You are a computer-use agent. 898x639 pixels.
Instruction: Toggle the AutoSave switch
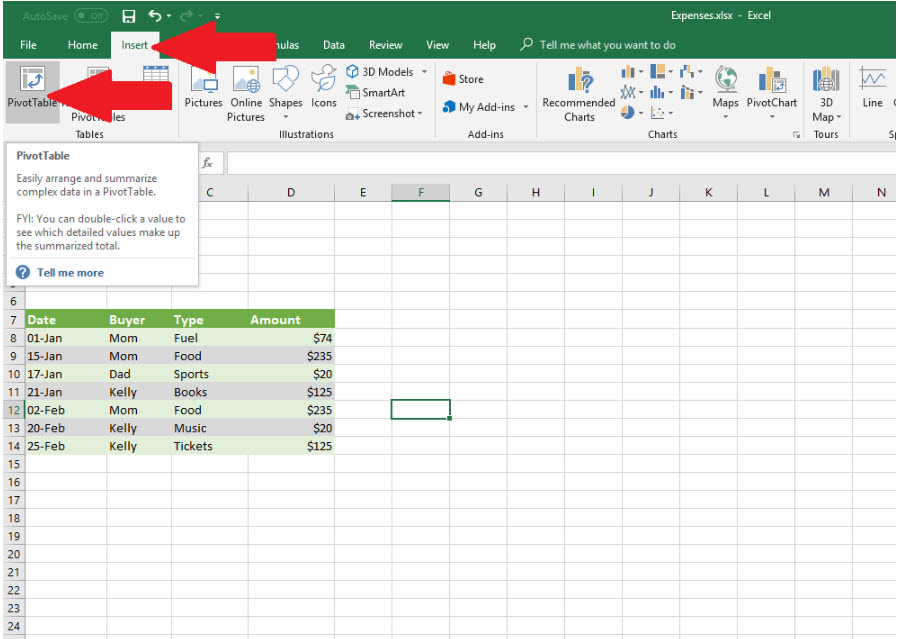click(91, 16)
